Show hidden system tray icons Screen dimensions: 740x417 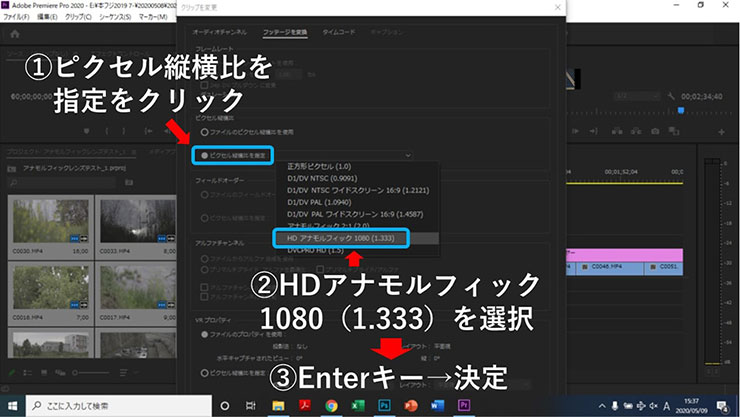point(602,406)
